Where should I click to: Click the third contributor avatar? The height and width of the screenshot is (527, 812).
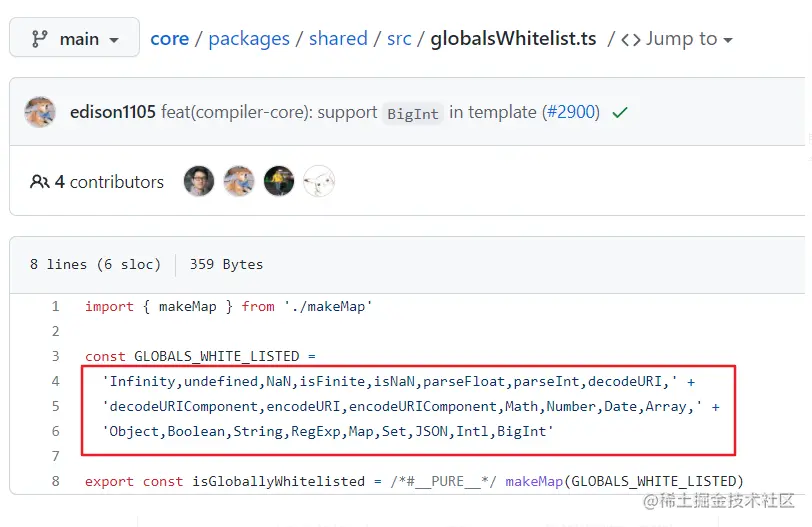coord(279,181)
